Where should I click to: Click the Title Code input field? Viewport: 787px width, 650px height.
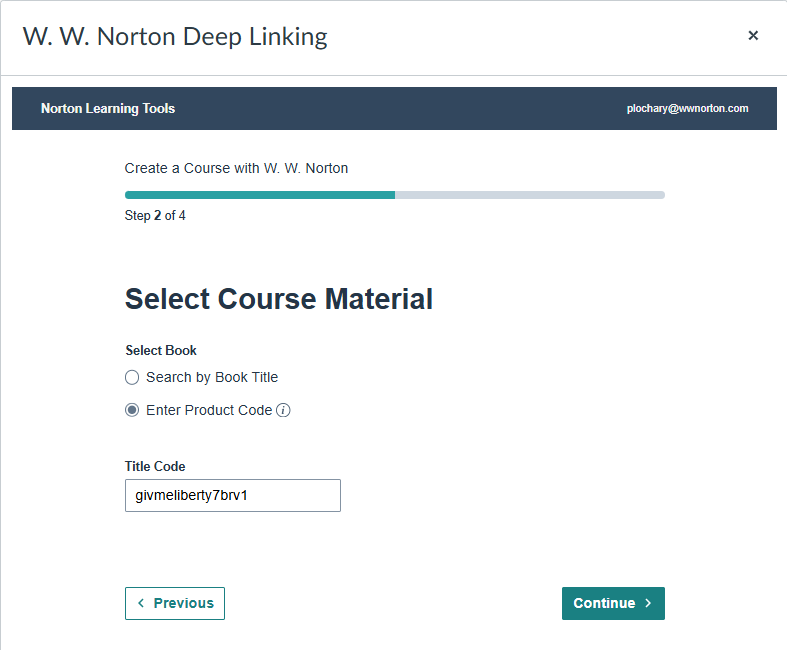coord(233,495)
